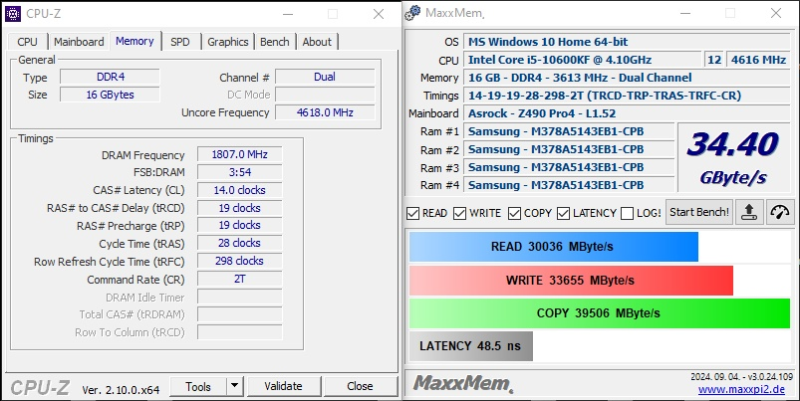Click the FSB:DRAM value 3:54
The width and height of the screenshot is (800, 401).
click(x=239, y=172)
